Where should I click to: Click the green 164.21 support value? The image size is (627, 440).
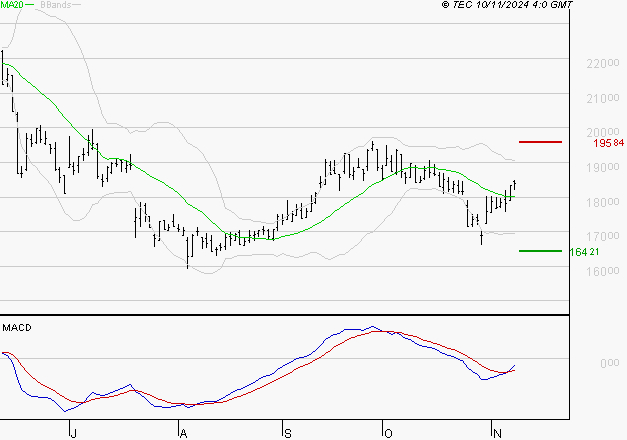584,252
